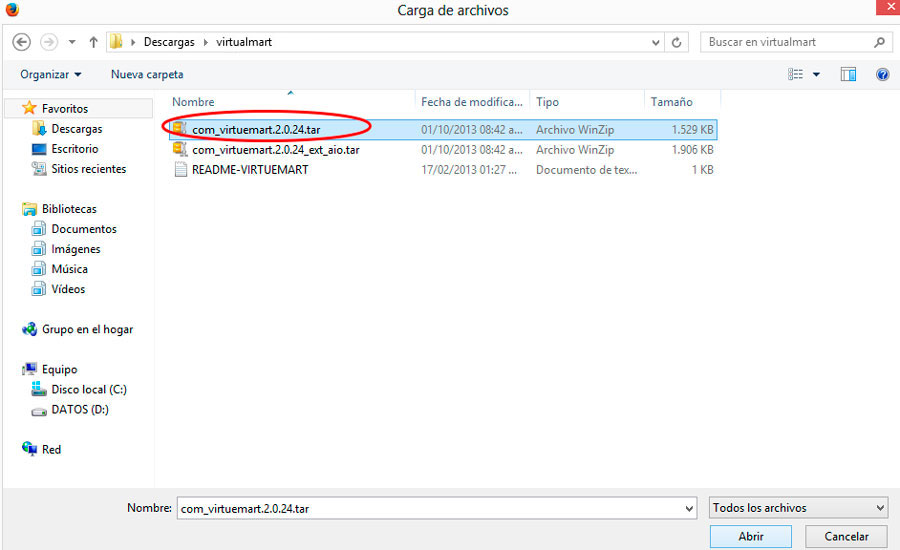Sort files by the Tamaño column
Screen dimensions: 900x550
click(x=671, y=102)
